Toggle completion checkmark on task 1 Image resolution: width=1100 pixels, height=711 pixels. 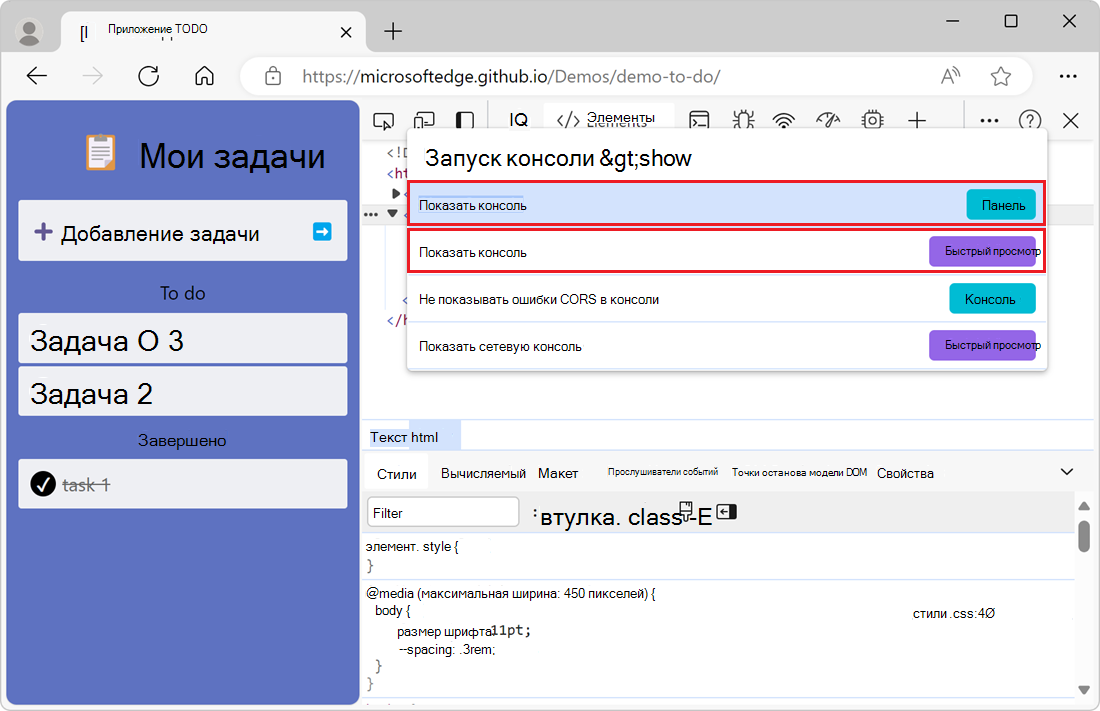[x=42, y=483]
